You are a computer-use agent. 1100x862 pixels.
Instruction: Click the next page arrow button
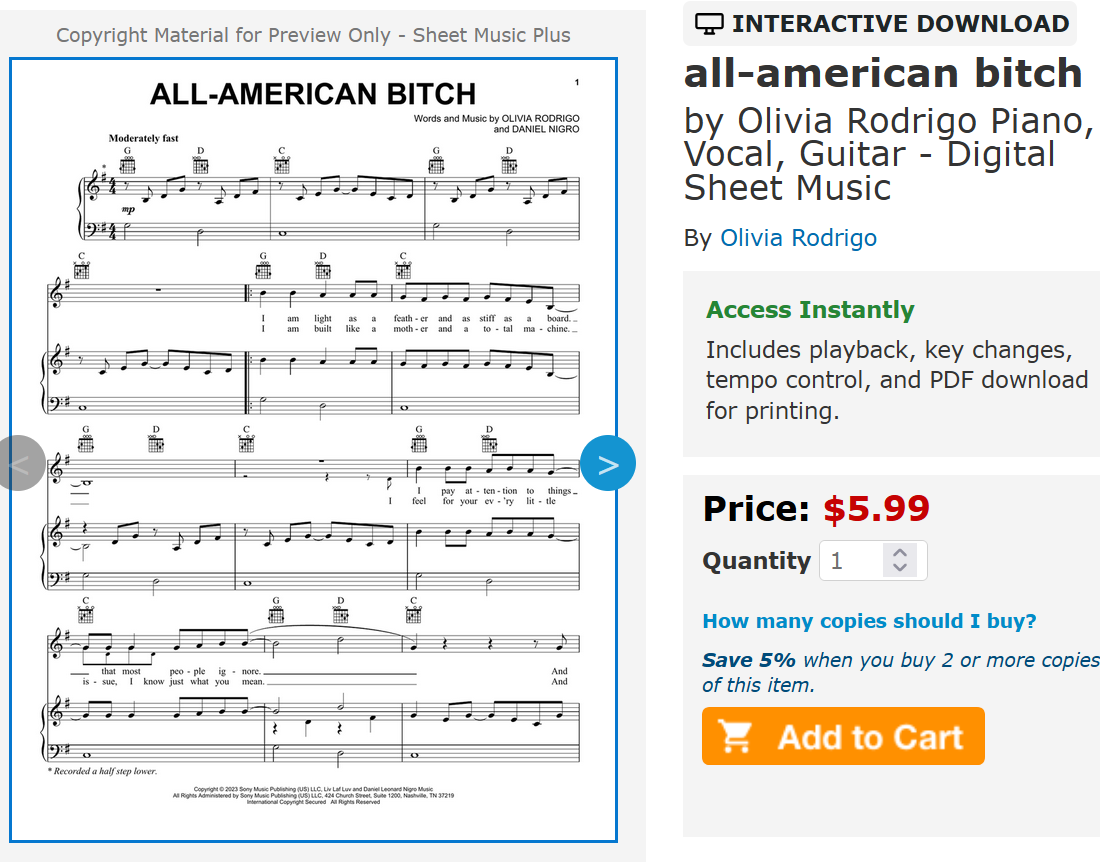click(x=608, y=464)
